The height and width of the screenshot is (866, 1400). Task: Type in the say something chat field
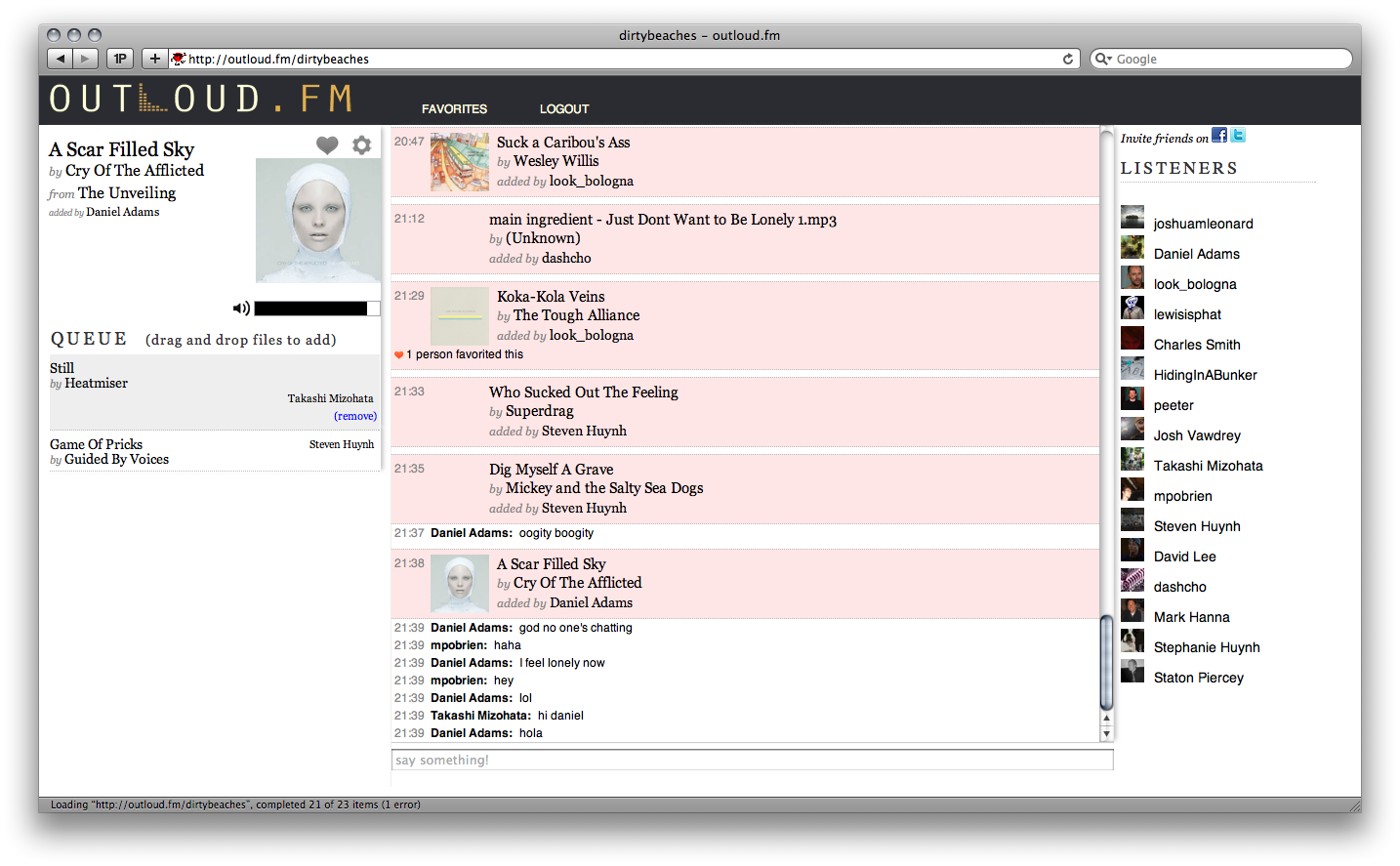(x=752, y=760)
